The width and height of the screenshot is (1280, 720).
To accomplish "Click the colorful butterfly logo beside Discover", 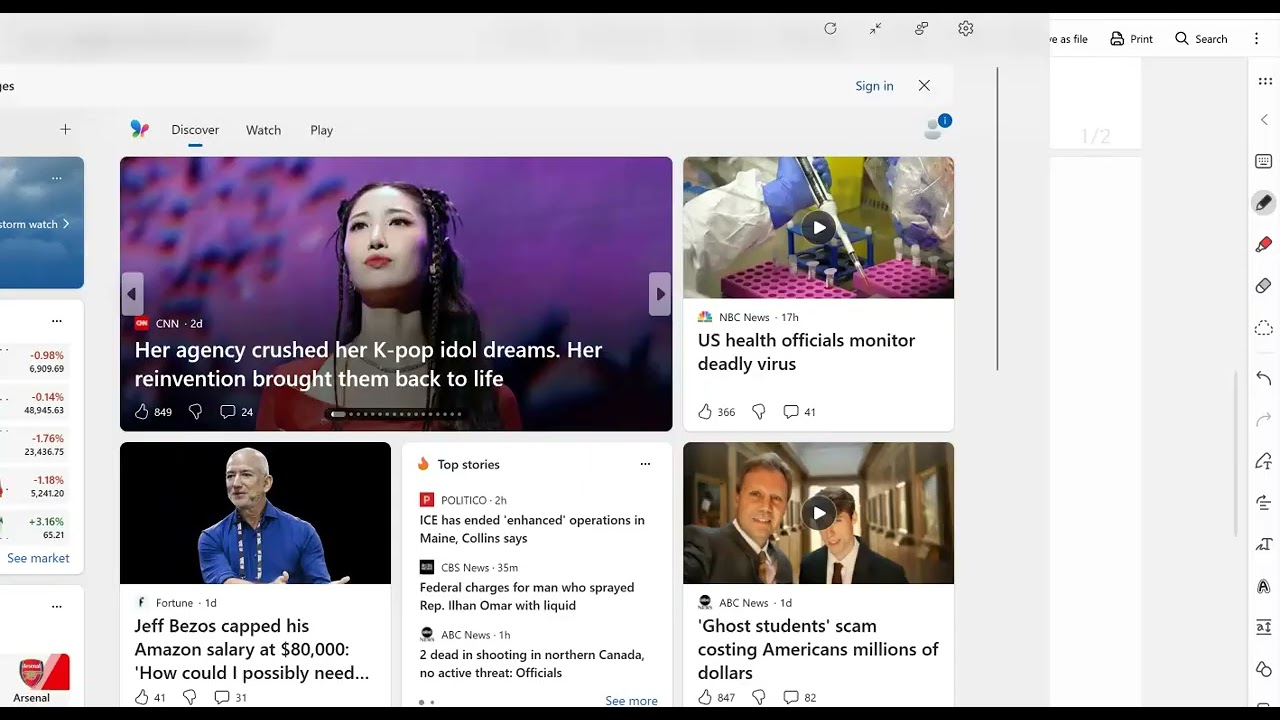I will 140,129.
